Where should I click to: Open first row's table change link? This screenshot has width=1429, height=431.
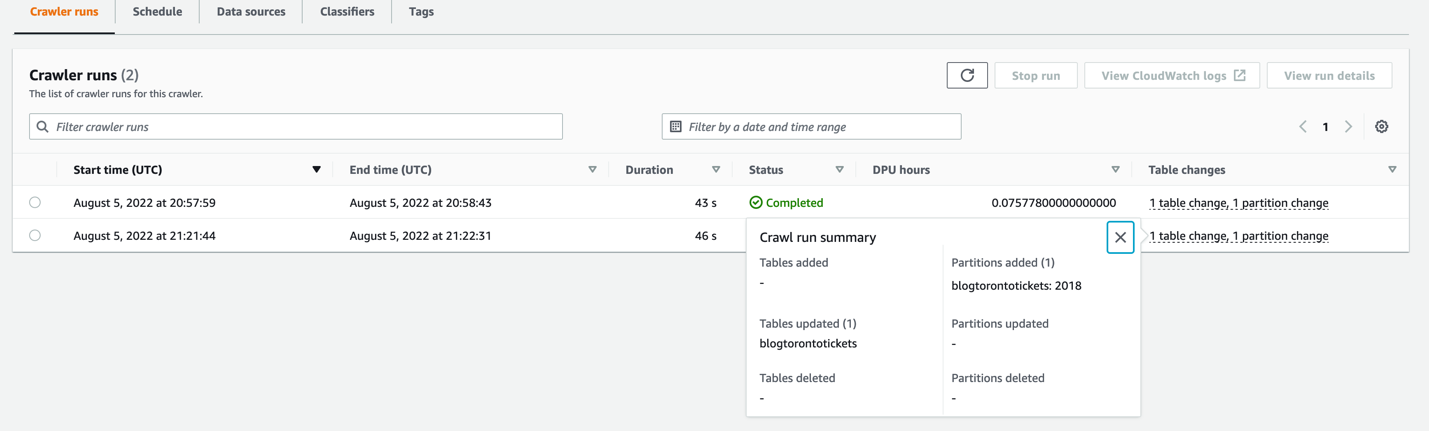[1238, 203]
